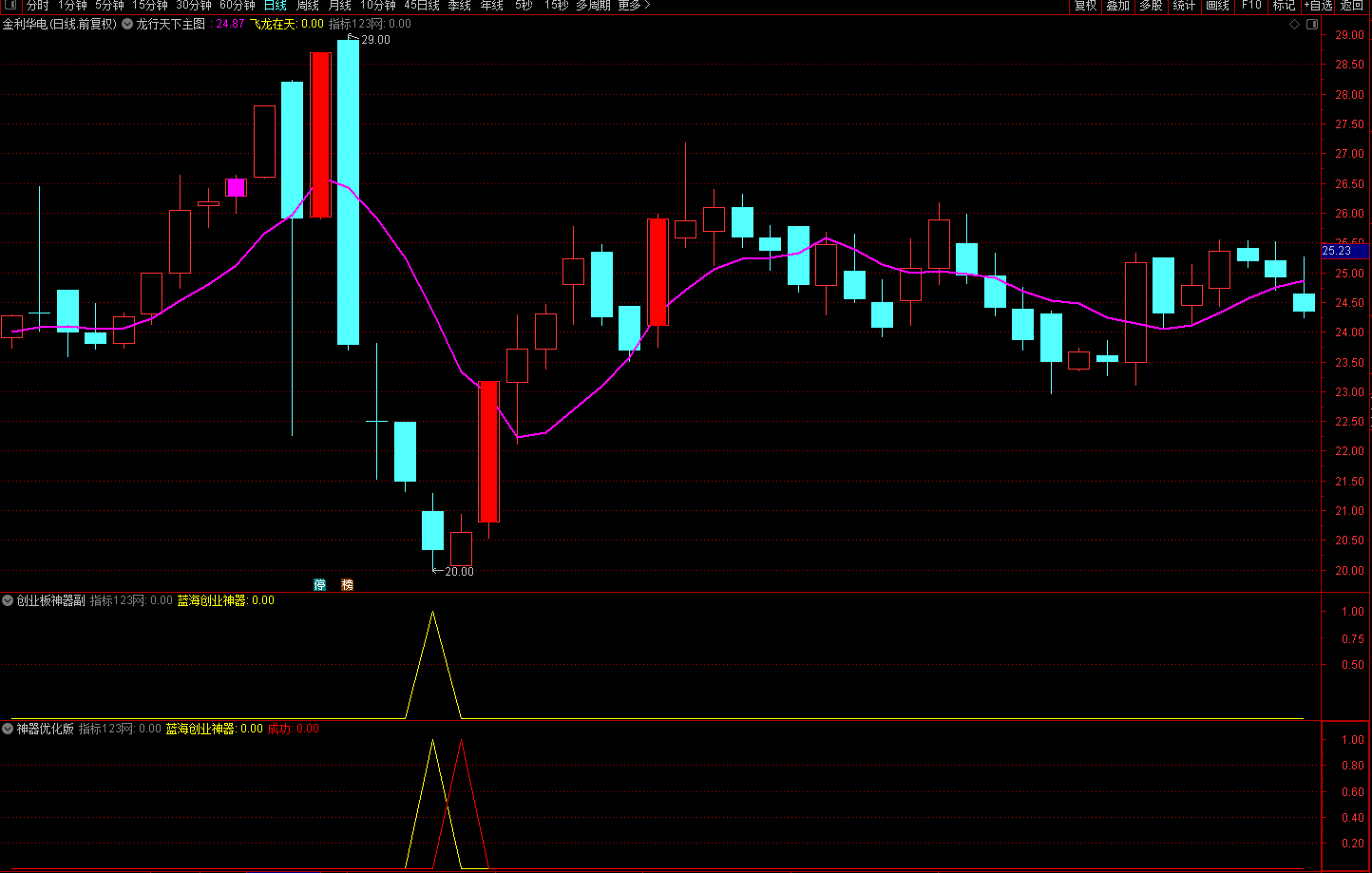Click the panel toggle icon left of 分时
Viewport: 1372px width, 873px height.
(10, 6)
